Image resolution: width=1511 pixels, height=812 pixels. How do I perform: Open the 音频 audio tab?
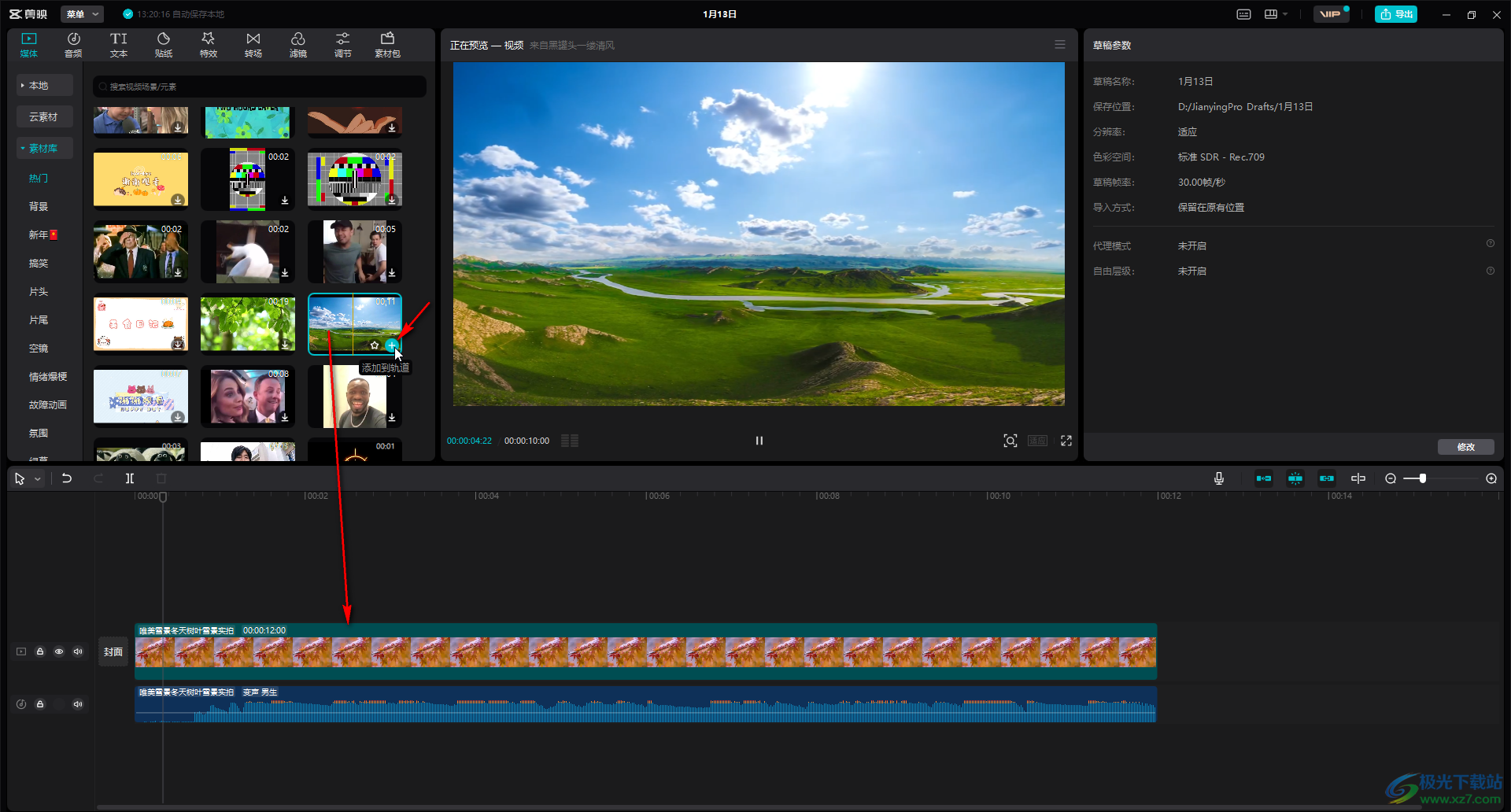coord(73,45)
